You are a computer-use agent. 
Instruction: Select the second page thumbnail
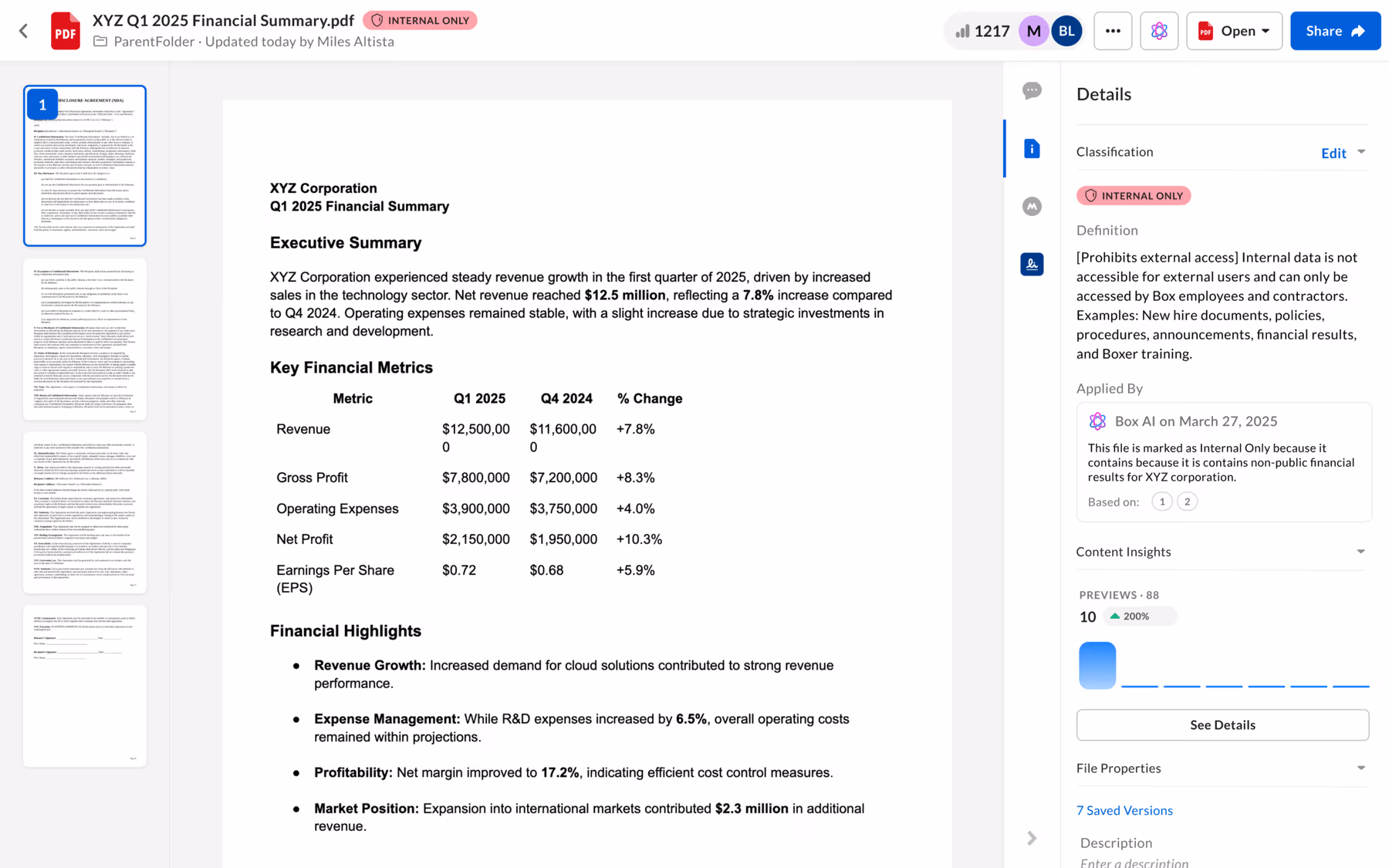(x=85, y=339)
